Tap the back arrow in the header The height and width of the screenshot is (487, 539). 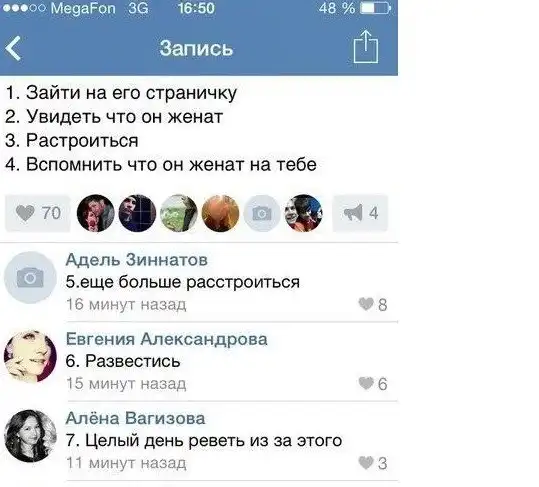13,48
